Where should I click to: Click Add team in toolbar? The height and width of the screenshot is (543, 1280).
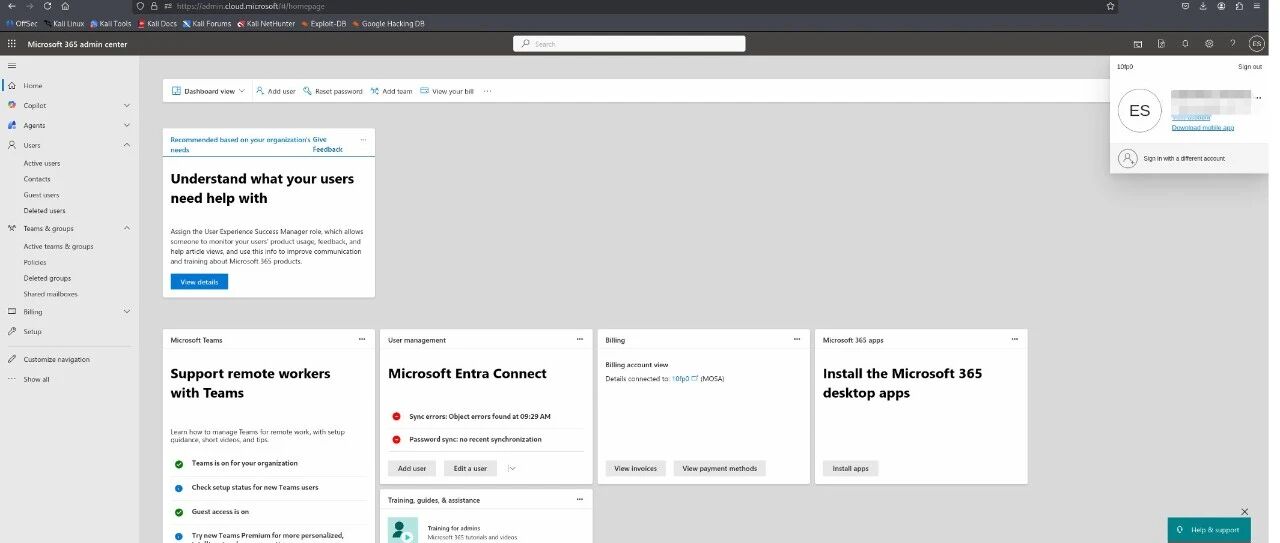391,91
